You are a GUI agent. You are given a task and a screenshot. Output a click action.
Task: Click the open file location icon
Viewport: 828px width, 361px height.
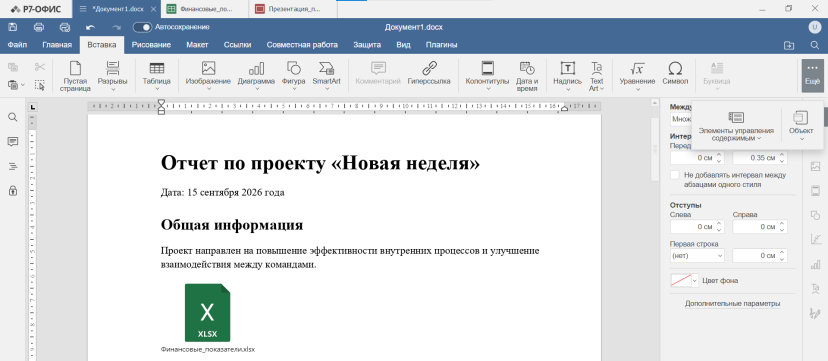(x=789, y=45)
